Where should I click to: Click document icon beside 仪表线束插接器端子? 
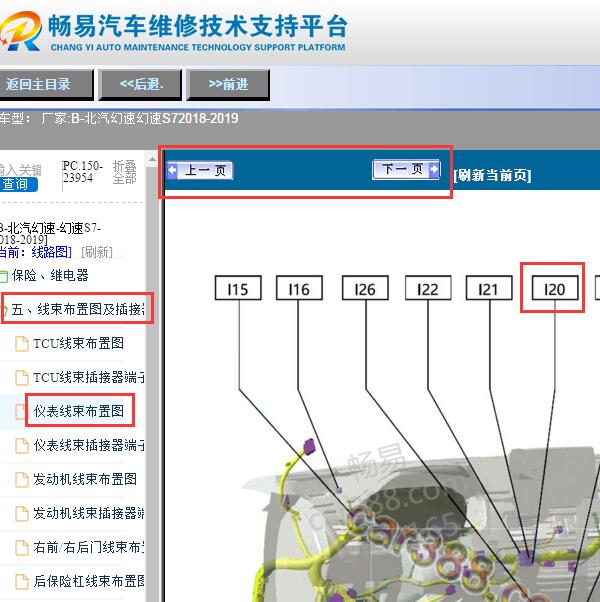click(21, 446)
